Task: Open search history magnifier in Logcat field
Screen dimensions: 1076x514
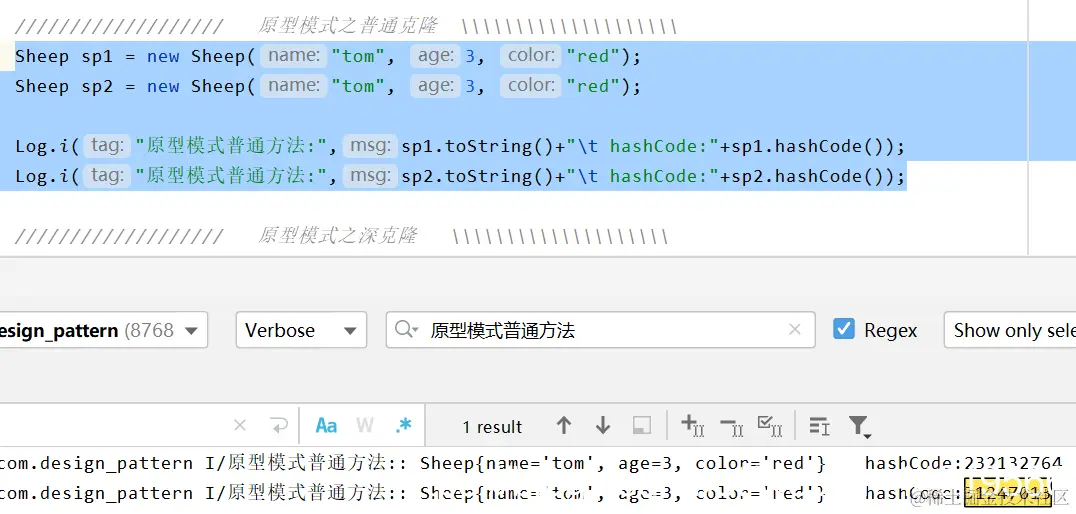Action: coord(406,330)
